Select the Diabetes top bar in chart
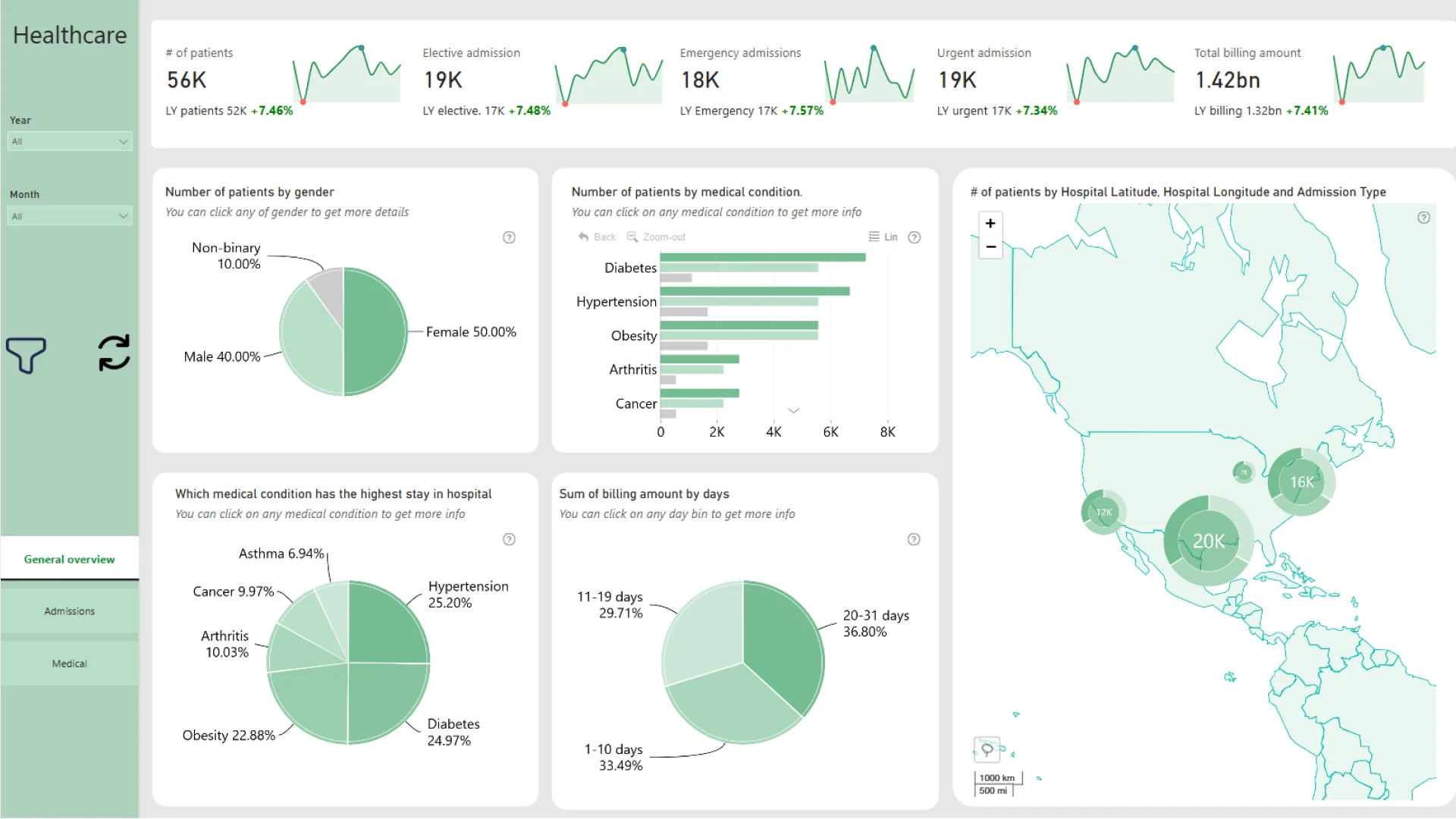 coord(762,258)
